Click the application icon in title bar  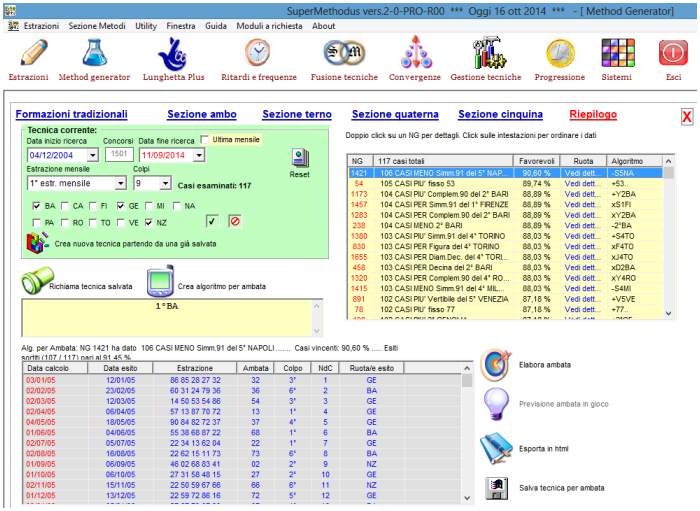coord(10,11)
